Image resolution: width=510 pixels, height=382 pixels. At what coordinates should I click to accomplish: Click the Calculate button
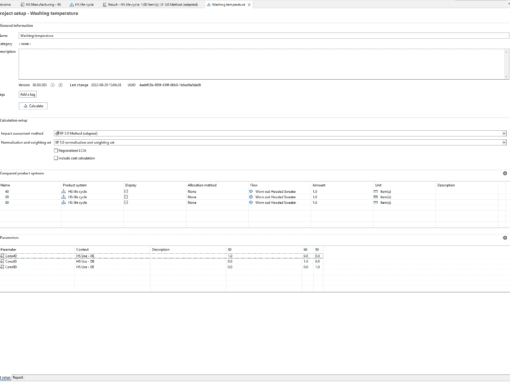point(33,106)
